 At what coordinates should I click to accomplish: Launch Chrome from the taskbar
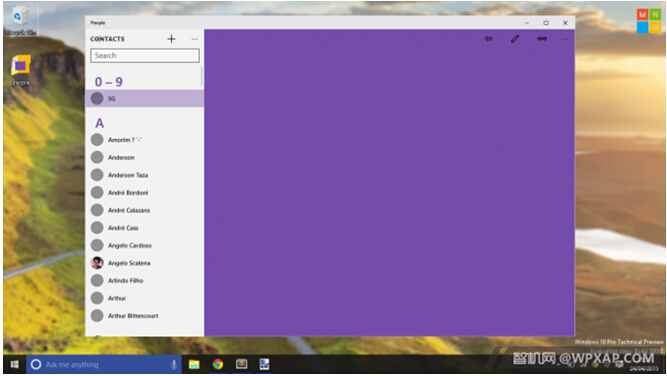(x=218, y=365)
